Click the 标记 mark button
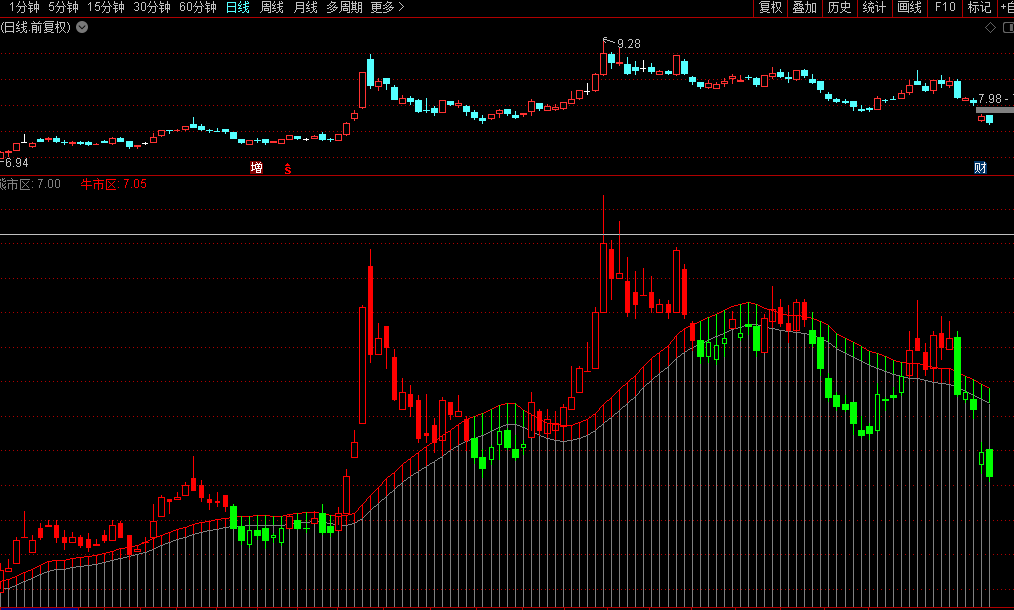 tap(980, 8)
